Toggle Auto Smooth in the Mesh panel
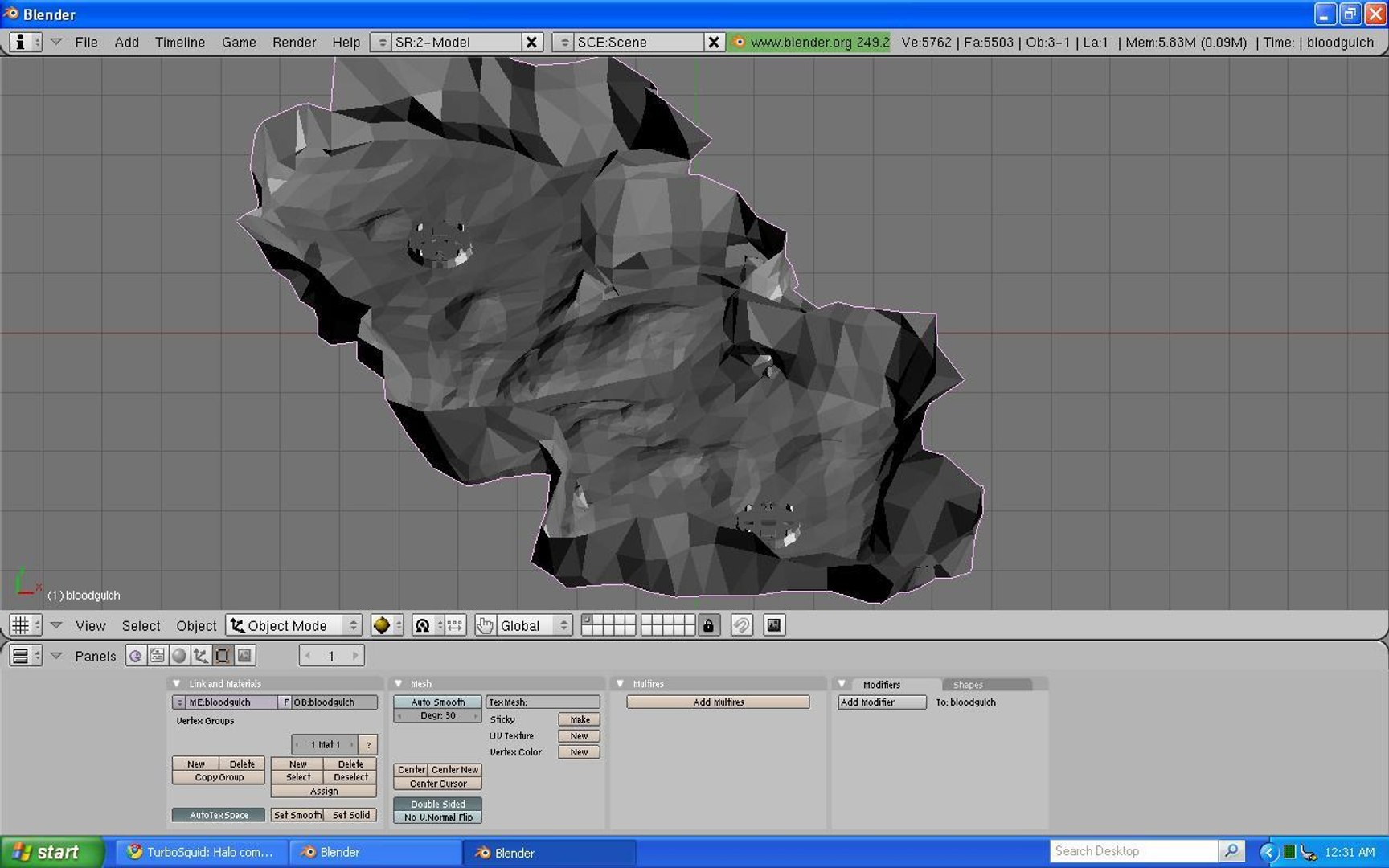1389x868 pixels. 437,702
